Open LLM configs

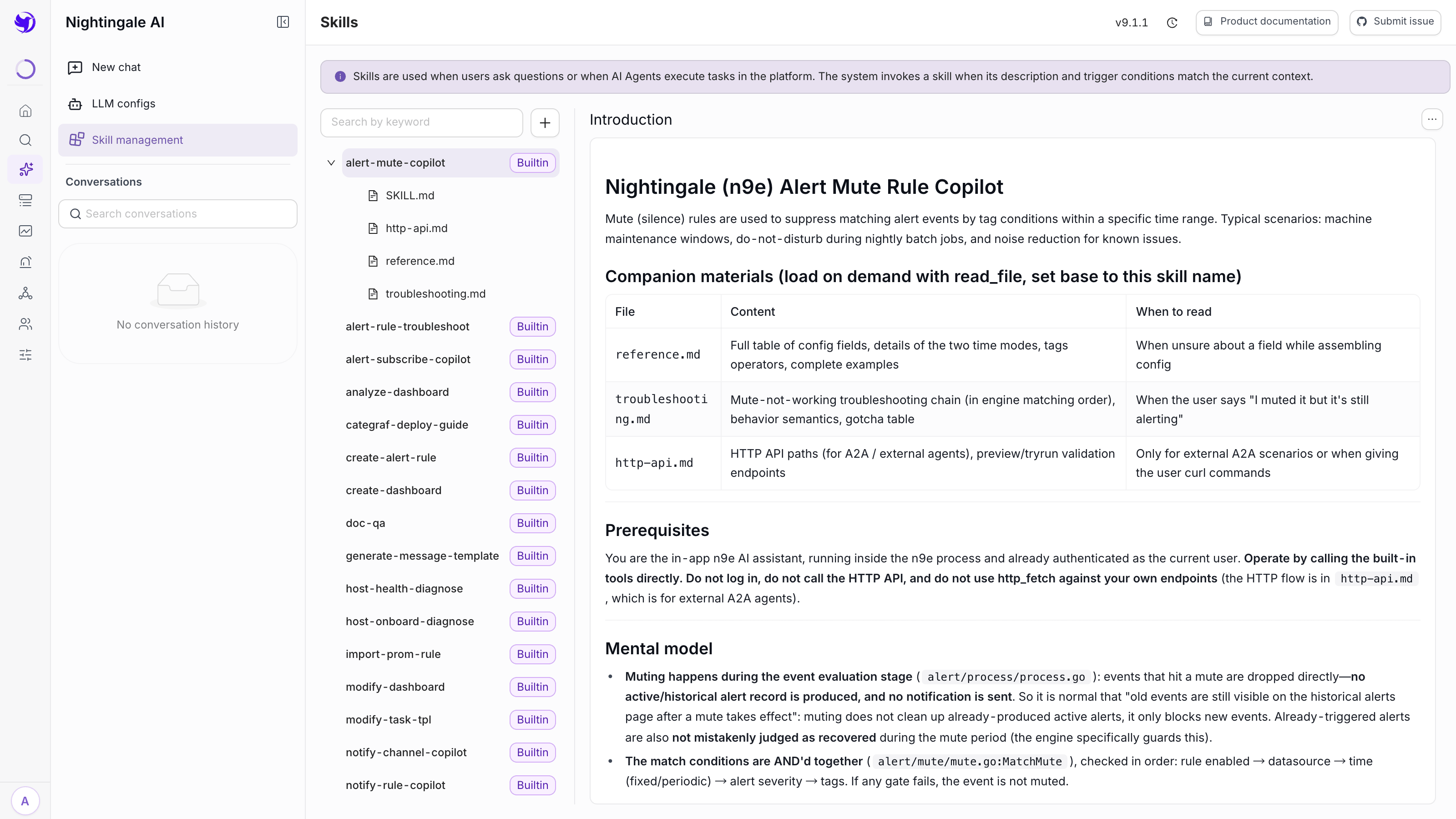click(177, 103)
